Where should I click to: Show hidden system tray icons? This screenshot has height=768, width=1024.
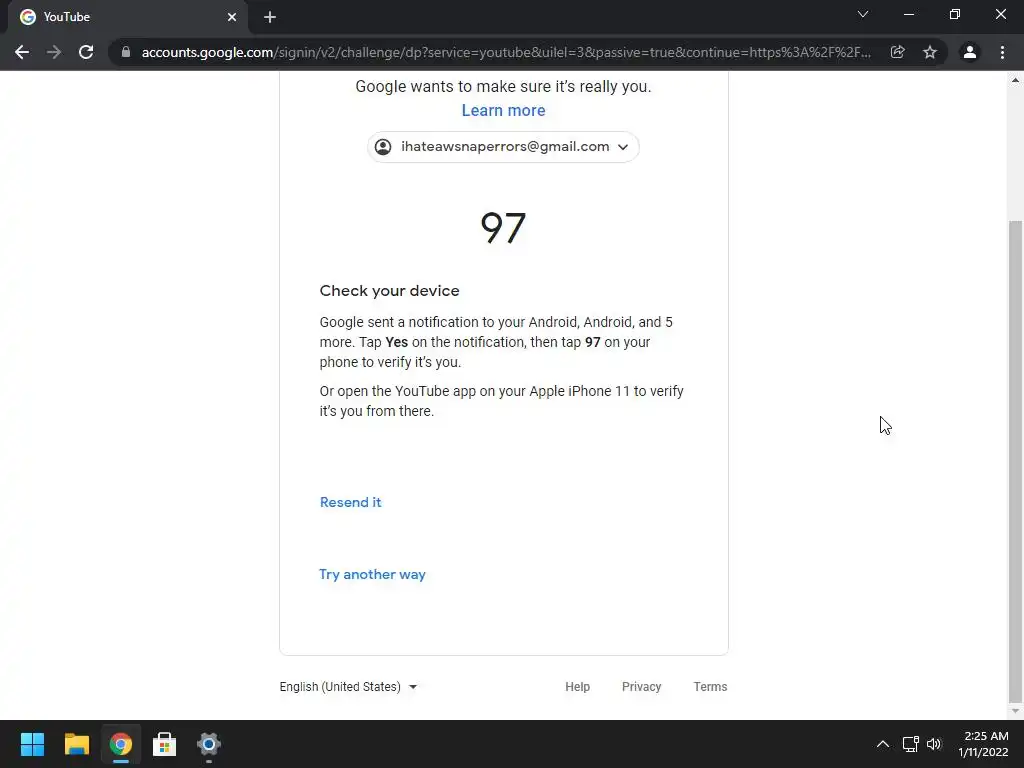(x=882, y=744)
